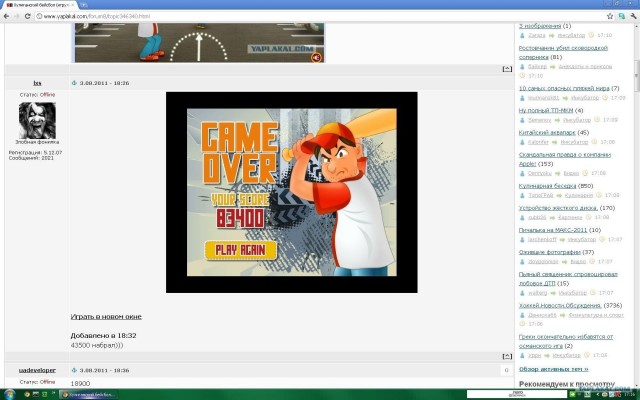Open 'Кулинария' section under Кулинарная беседка

578,195
